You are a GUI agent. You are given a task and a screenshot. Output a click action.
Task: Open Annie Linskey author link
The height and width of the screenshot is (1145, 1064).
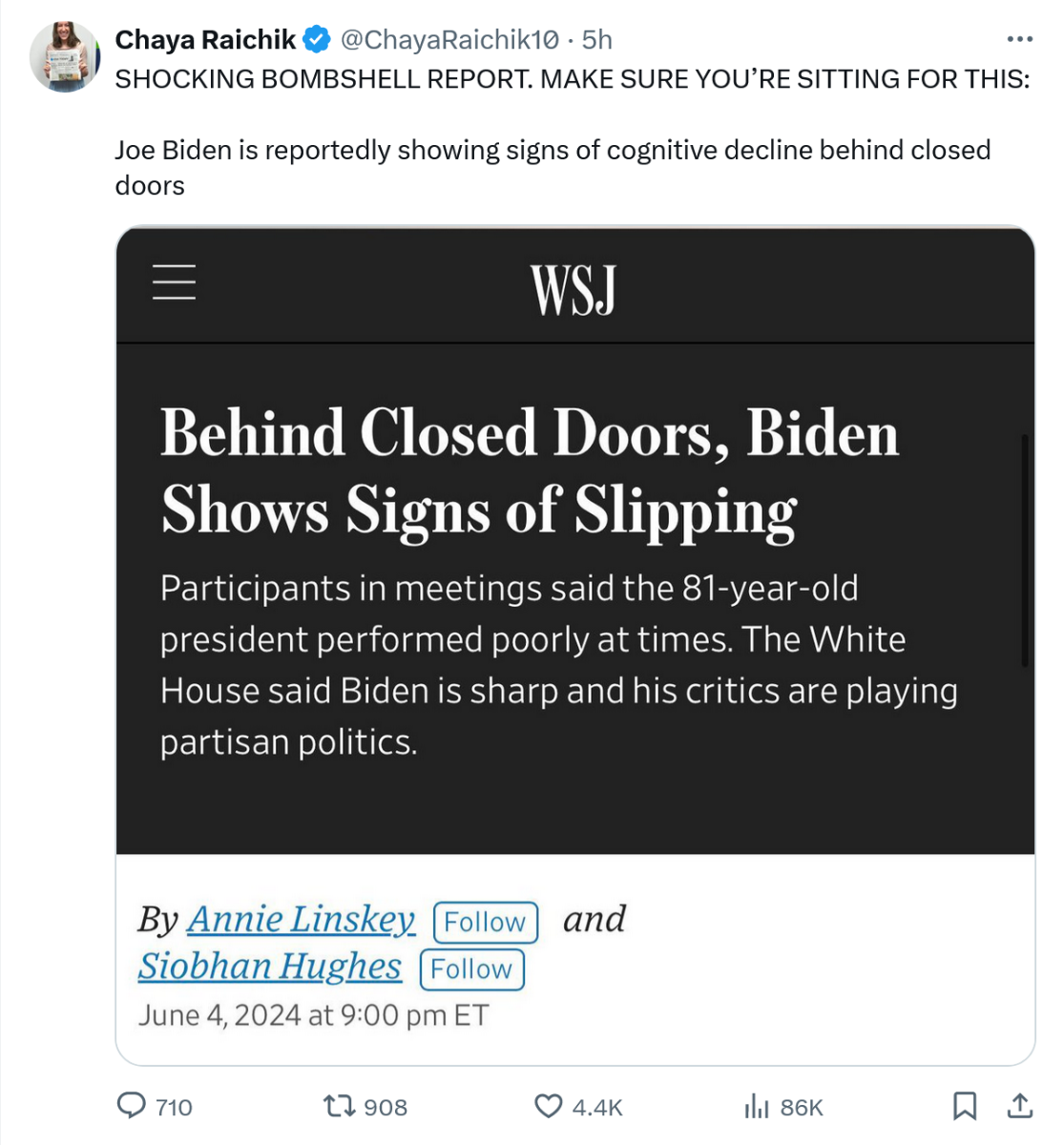(x=302, y=920)
